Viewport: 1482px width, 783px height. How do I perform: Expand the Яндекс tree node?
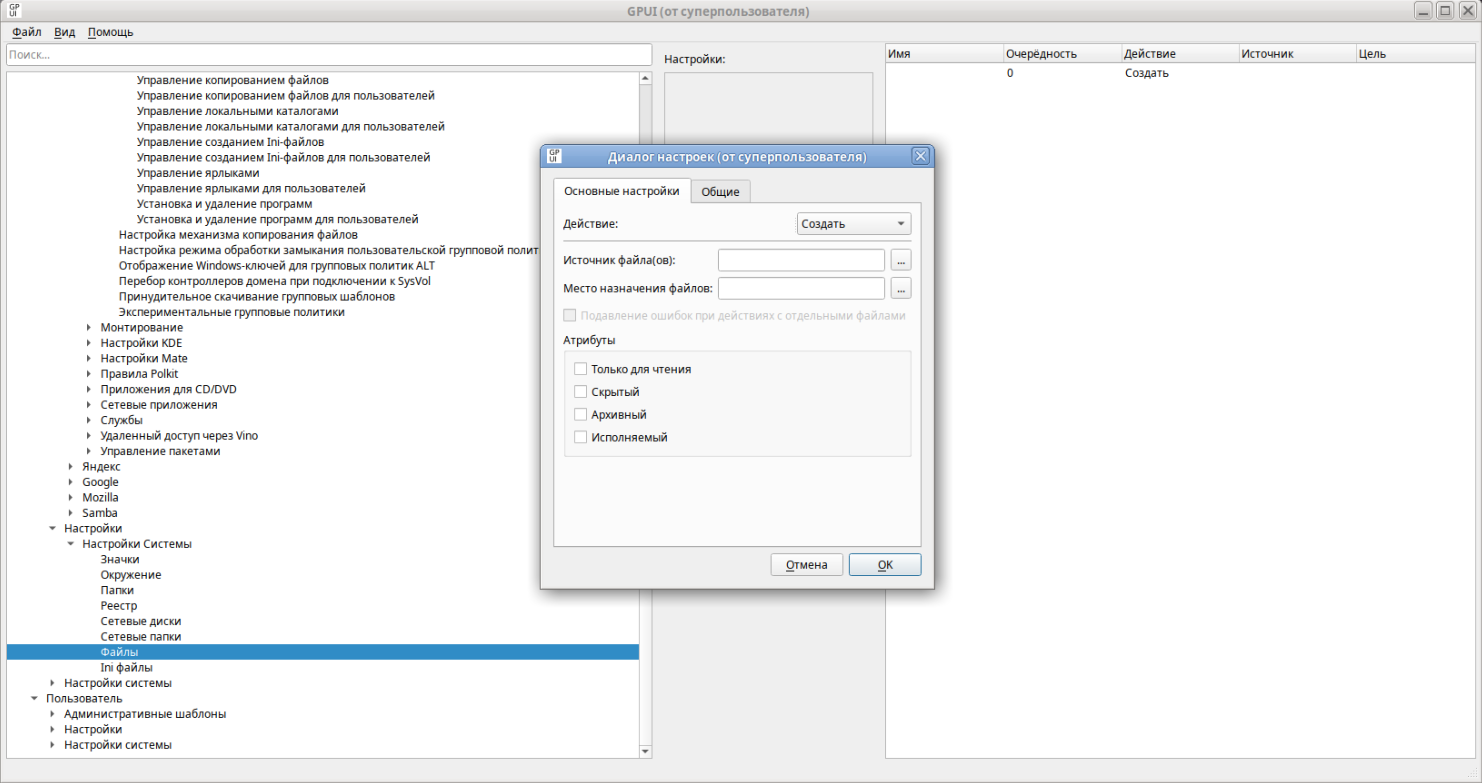pos(71,467)
